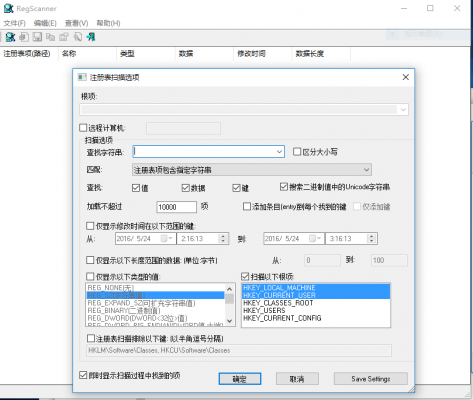
Task: Click the find magnifier toolbar icon
Action: 78,37
